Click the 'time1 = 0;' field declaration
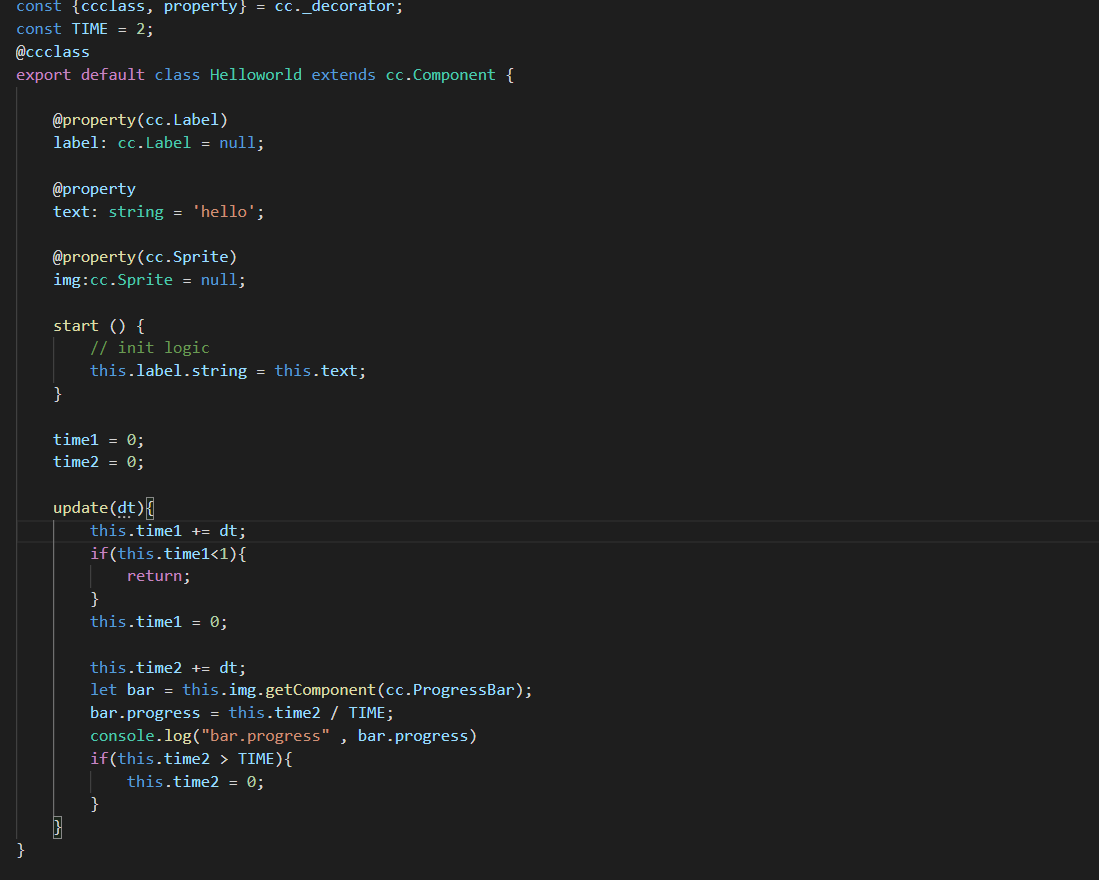 click(99, 440)
